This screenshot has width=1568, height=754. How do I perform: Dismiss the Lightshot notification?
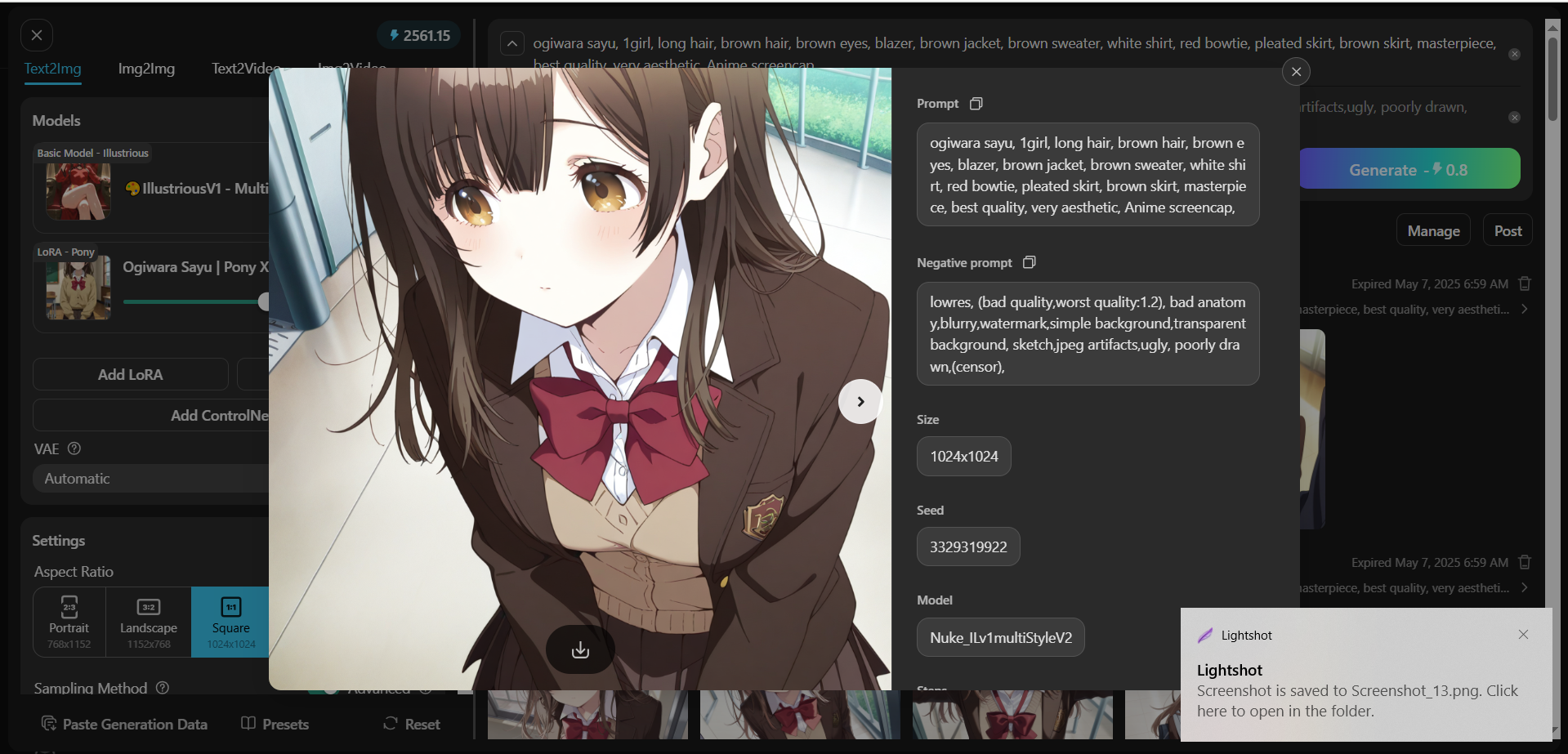(x=1523, y=635)
